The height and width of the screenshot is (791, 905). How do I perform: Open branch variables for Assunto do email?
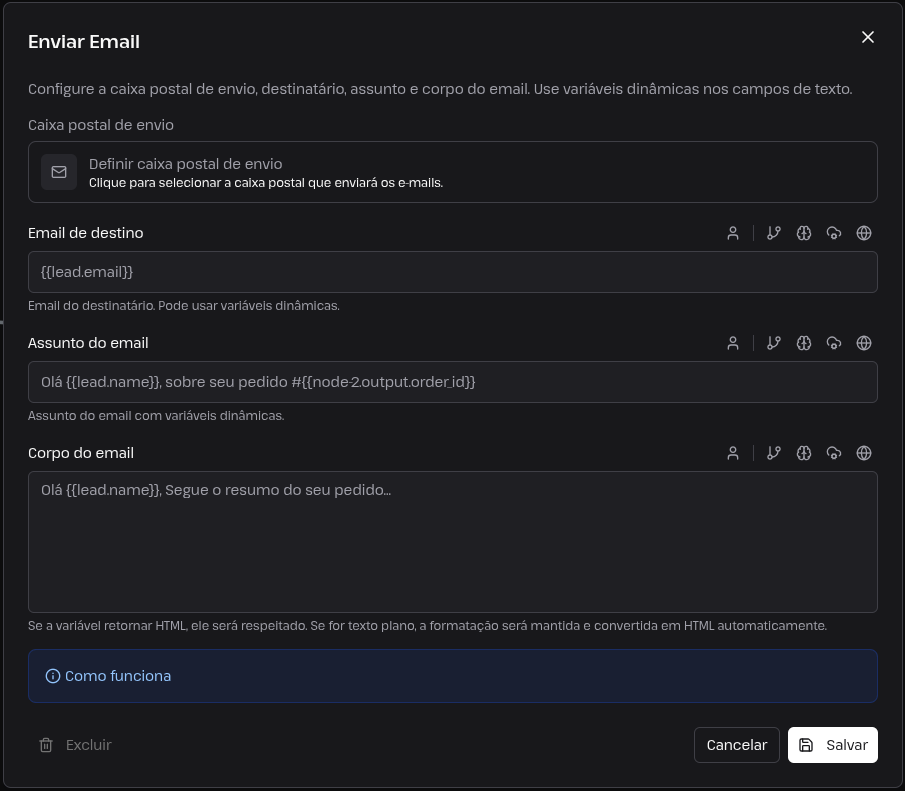[773, 343]
